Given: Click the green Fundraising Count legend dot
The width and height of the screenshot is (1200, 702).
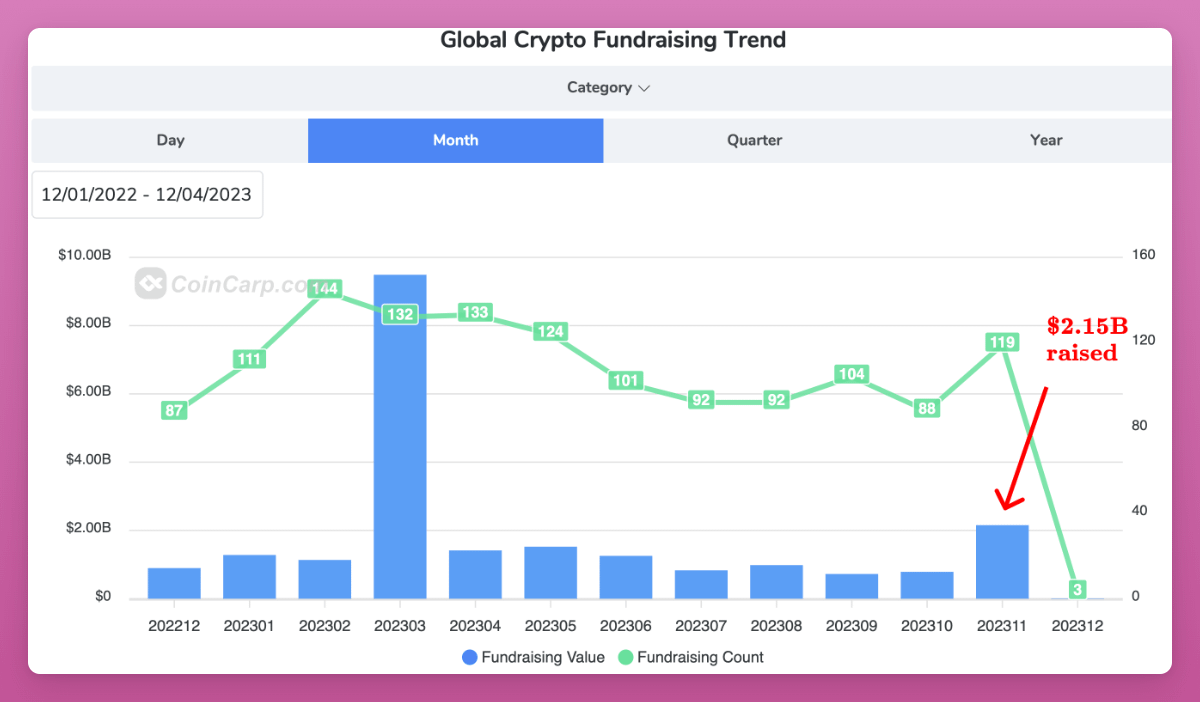Looking at the screenshot, I should pyautogui.click(x=625, y=657).
